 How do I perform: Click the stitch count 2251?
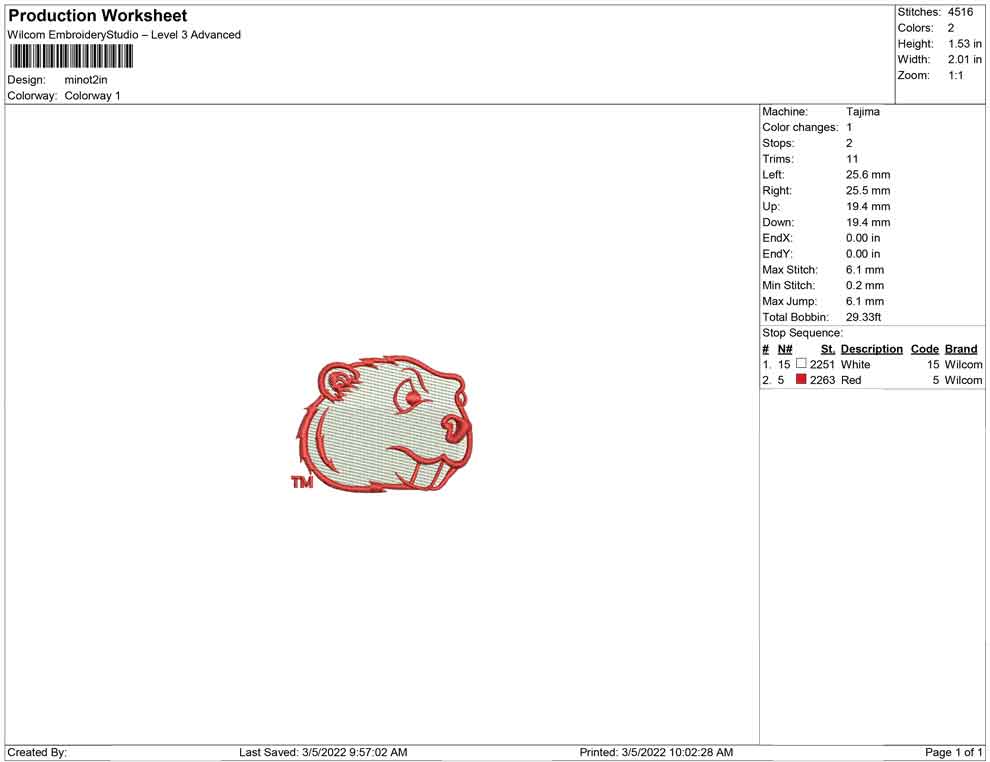coord(822,364)
